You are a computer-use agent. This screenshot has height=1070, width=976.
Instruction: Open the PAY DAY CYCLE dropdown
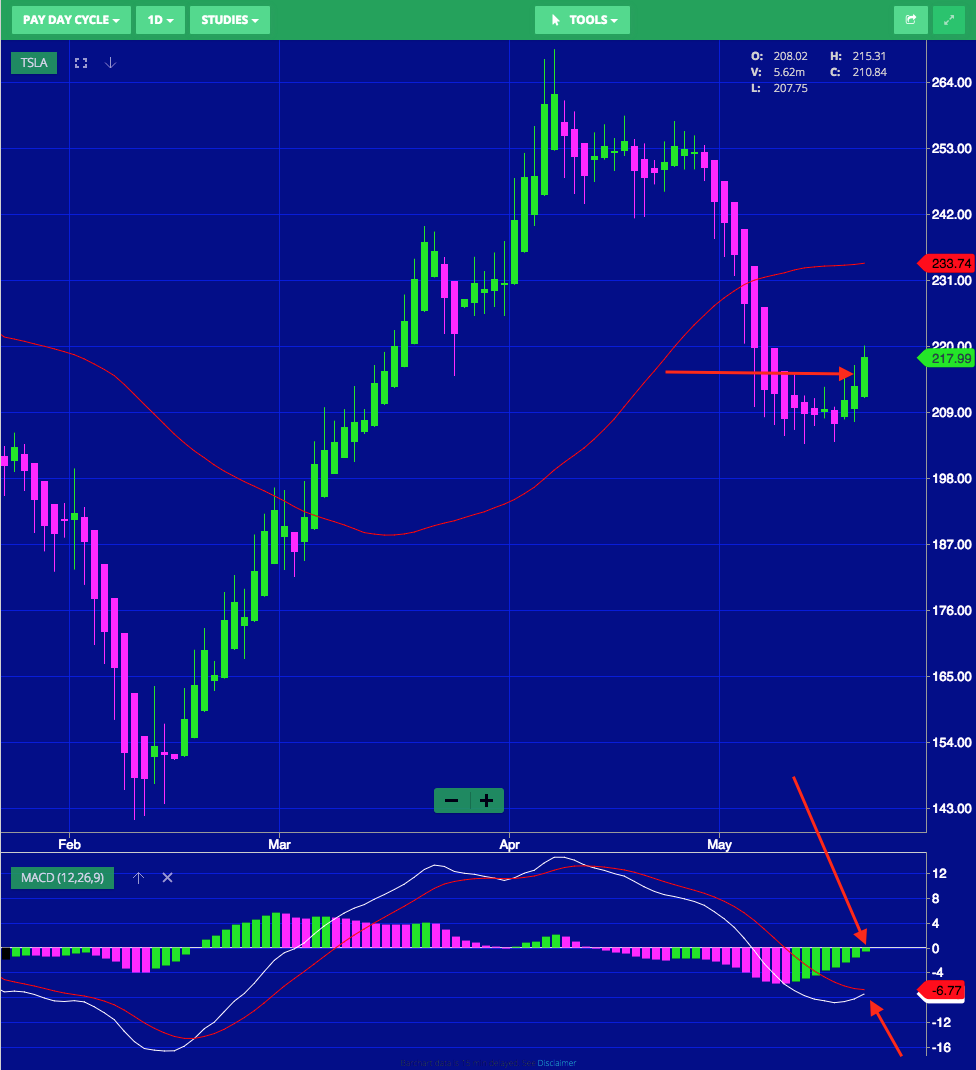[x=71, y=20]
